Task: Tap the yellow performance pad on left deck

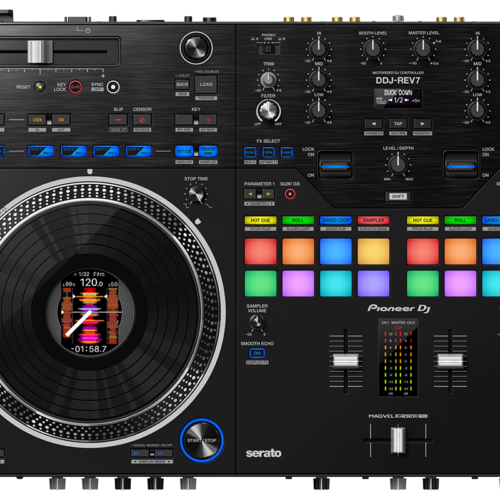Action: pyautogui.click(x=373, y=251)
